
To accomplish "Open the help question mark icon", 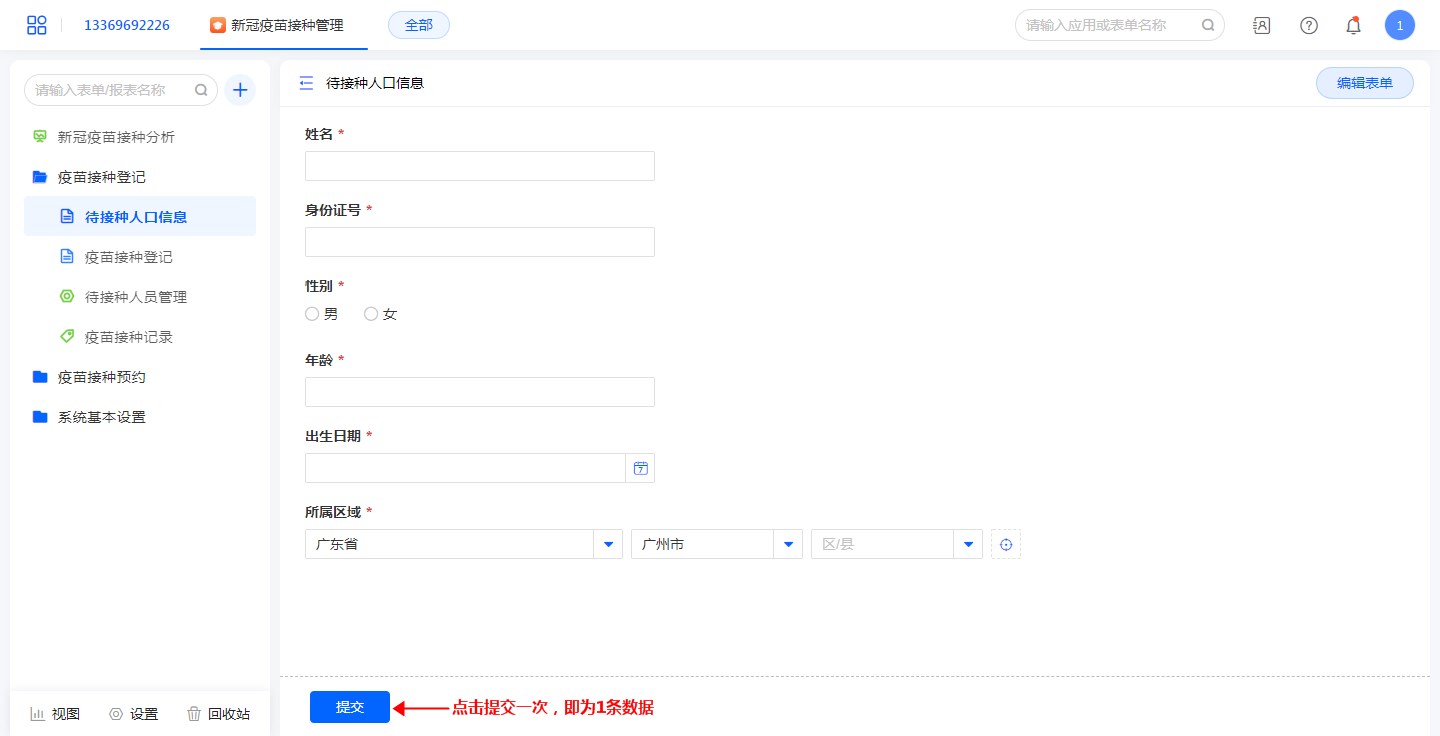I will click(1308, 26).
